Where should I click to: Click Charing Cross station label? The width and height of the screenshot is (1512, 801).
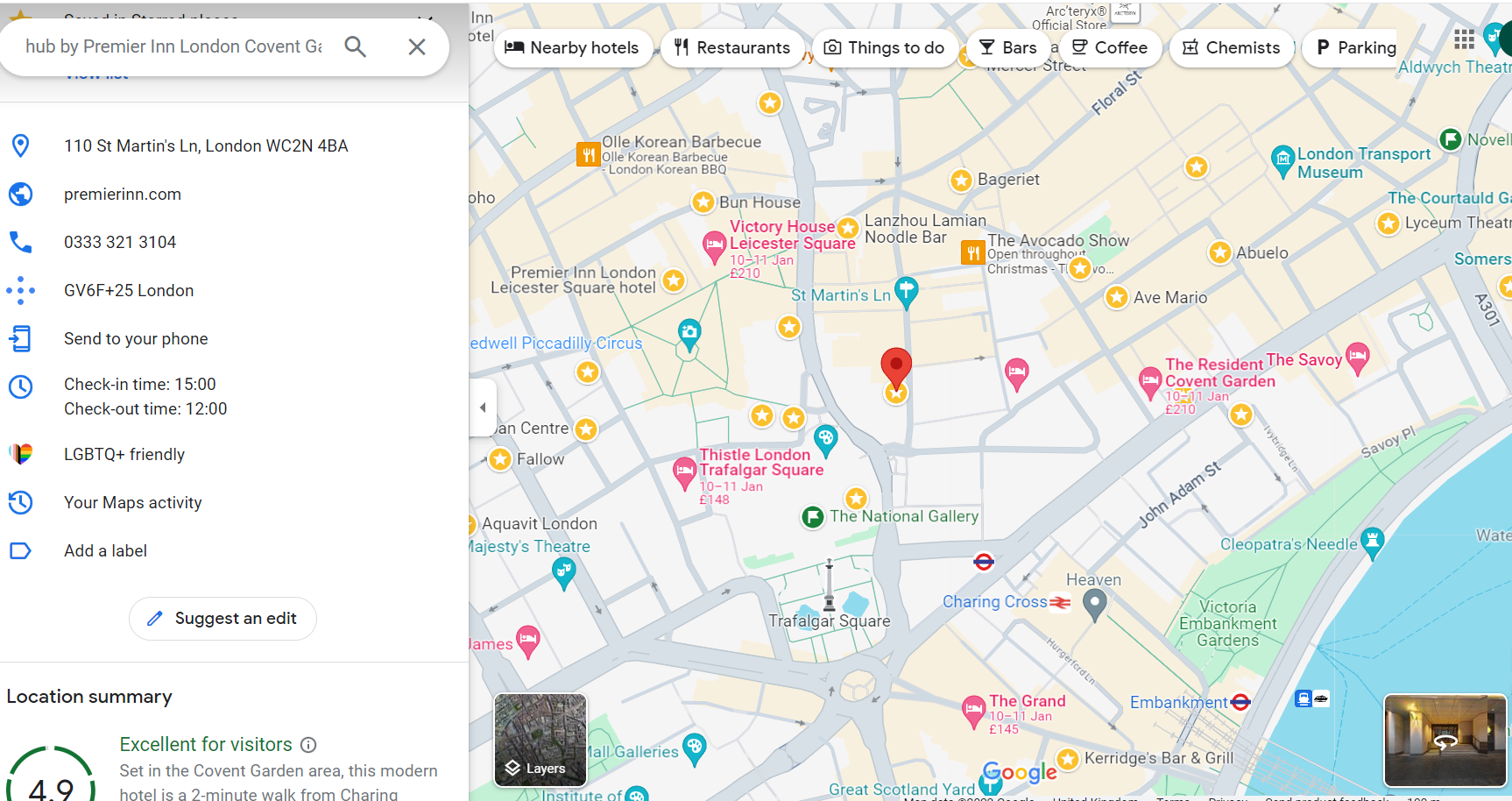[995, 602]
